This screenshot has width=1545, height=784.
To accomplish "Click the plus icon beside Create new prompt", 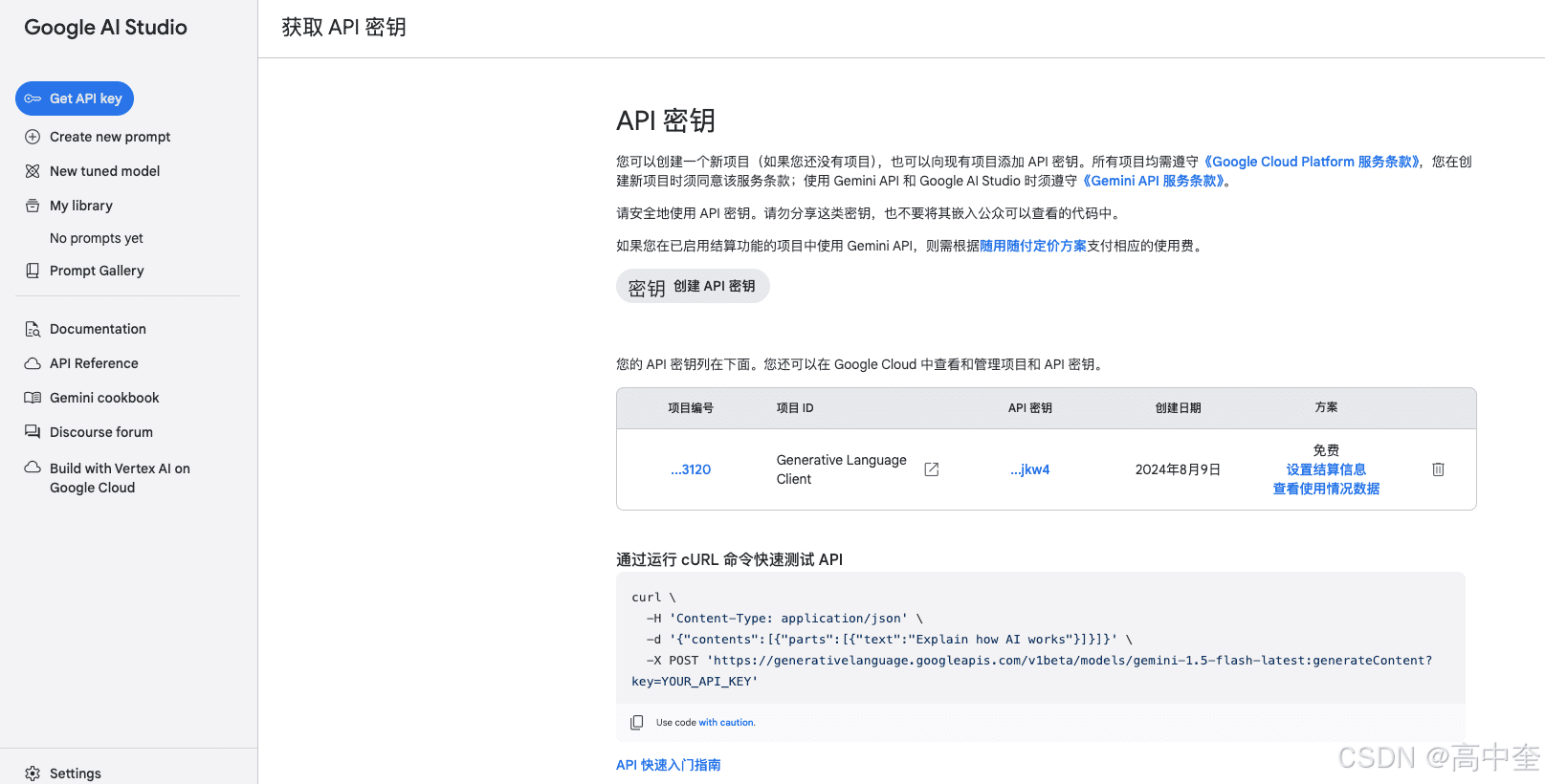I will (x=33, y=137).
